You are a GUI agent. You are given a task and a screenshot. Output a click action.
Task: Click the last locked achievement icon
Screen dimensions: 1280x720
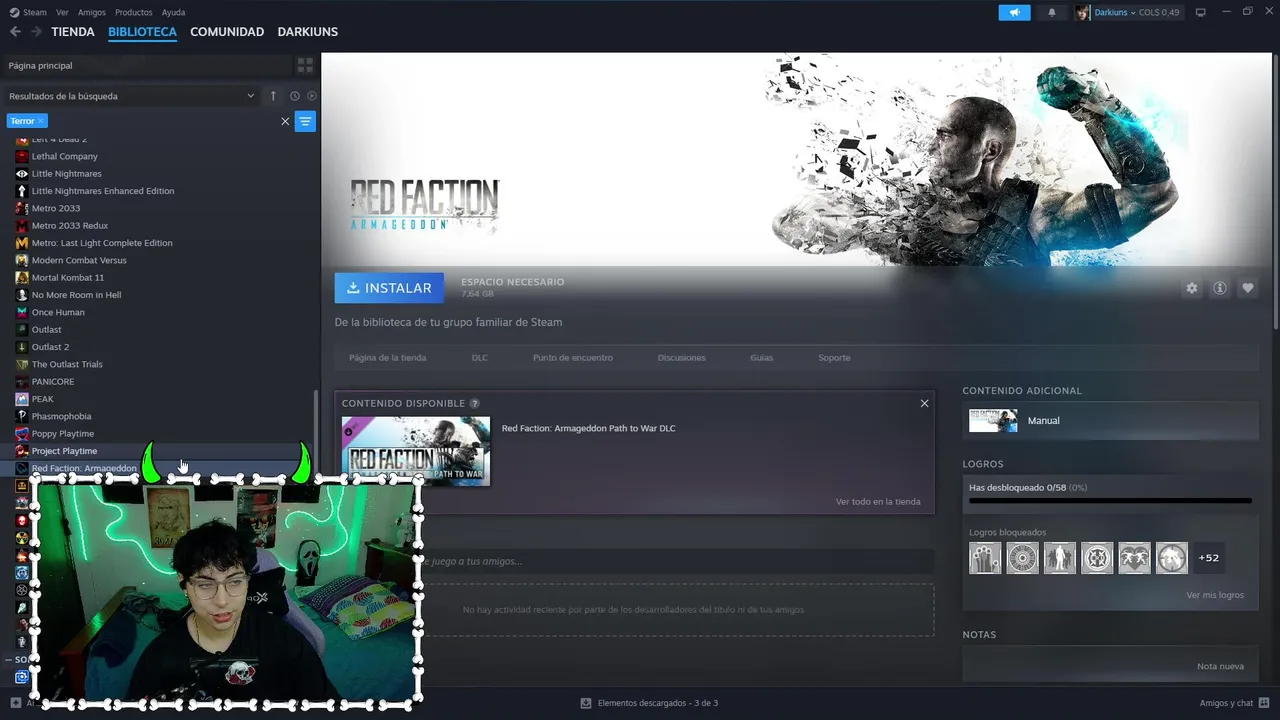pyautogui.click(x=1172, y=558)
